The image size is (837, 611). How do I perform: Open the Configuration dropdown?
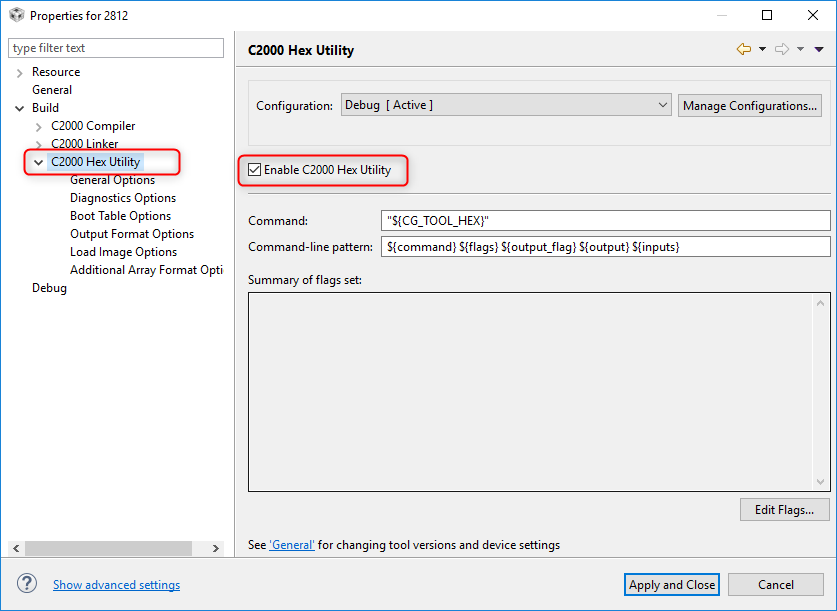662,104
